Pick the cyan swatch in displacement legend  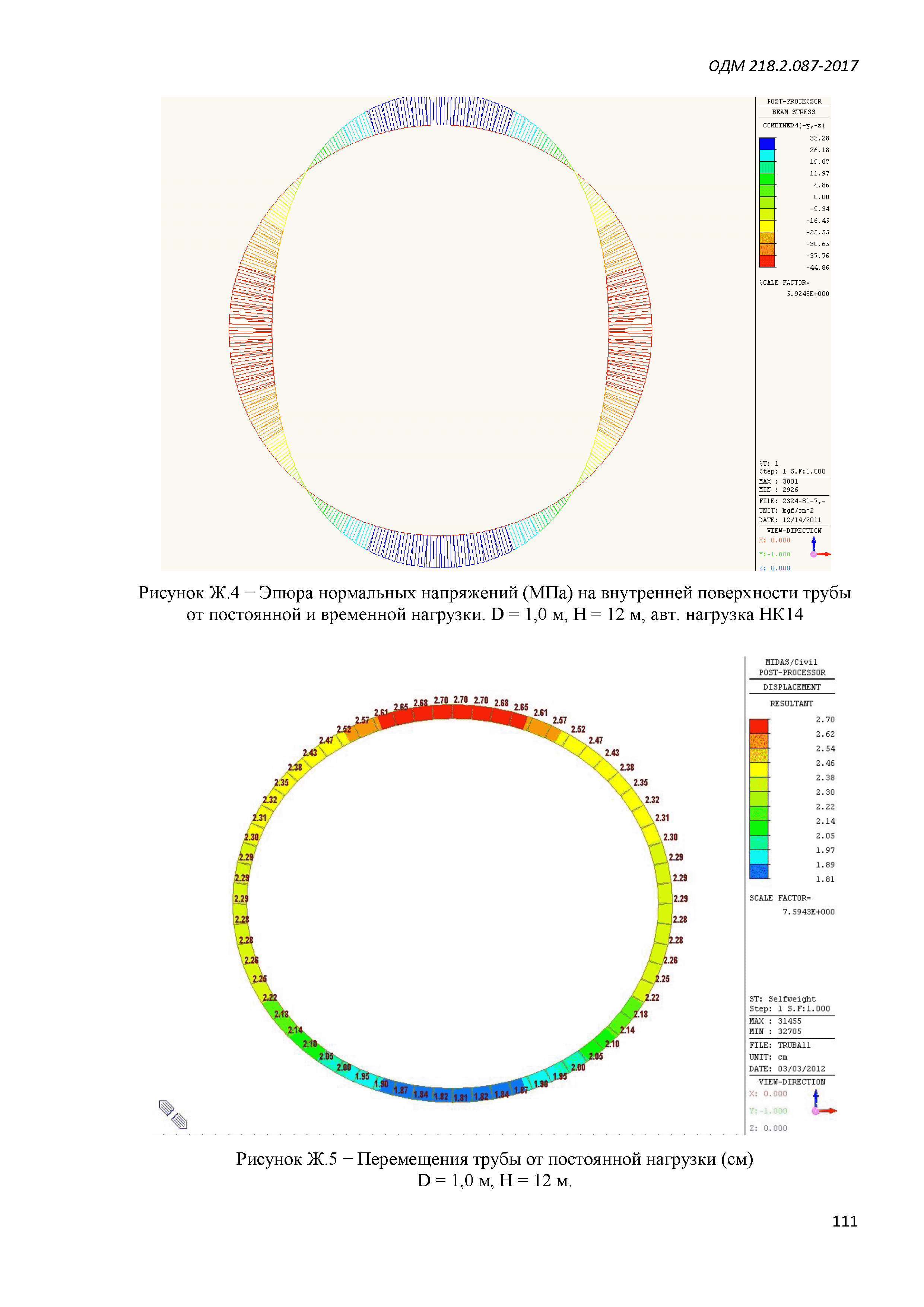click(758, 857)
